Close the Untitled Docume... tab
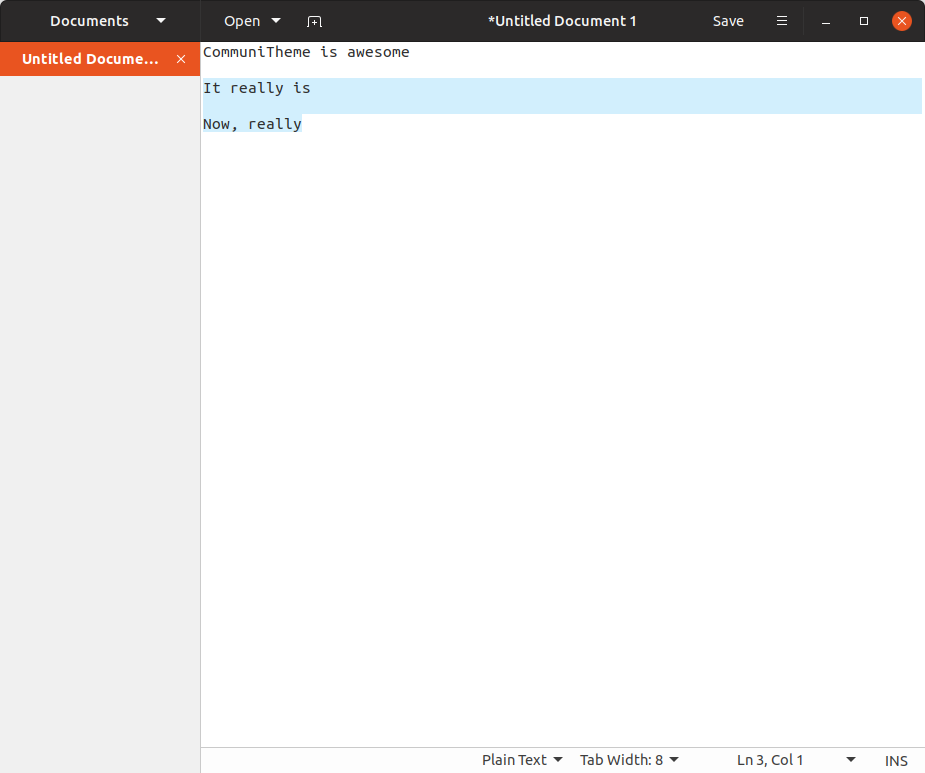 181,59
